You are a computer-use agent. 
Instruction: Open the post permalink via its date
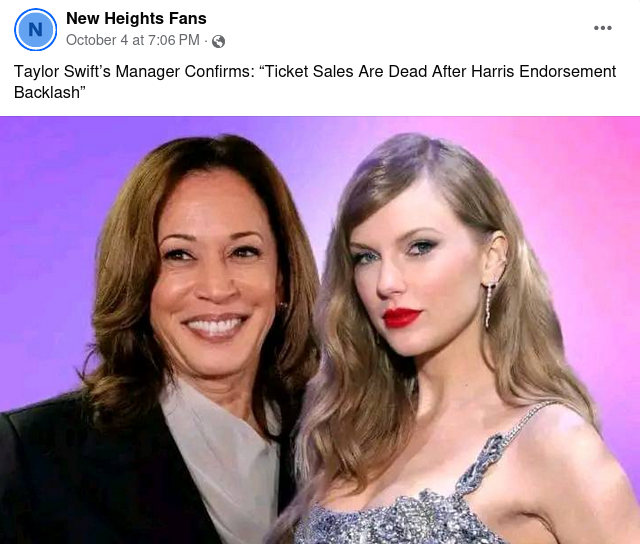[133, 41]
